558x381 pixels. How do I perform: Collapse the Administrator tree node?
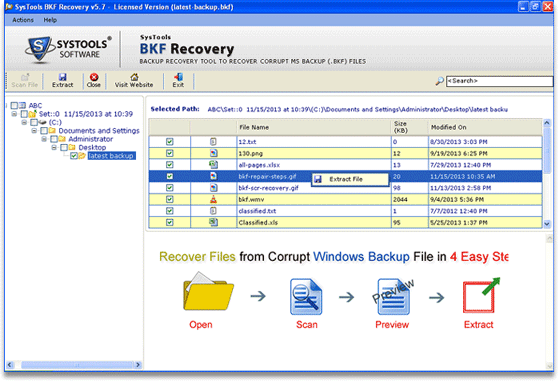44,139
